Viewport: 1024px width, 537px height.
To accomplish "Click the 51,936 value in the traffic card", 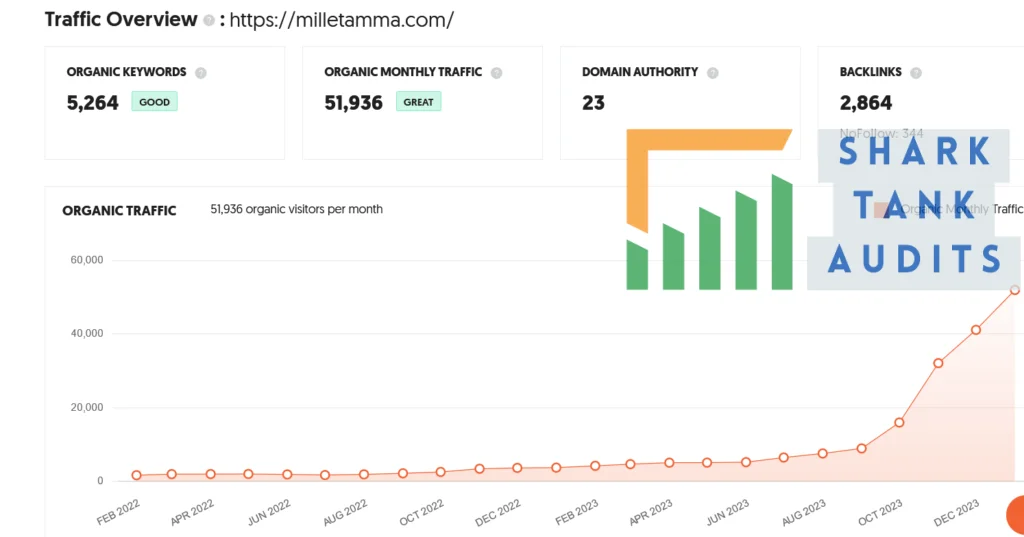I will [x=353, y=103].
